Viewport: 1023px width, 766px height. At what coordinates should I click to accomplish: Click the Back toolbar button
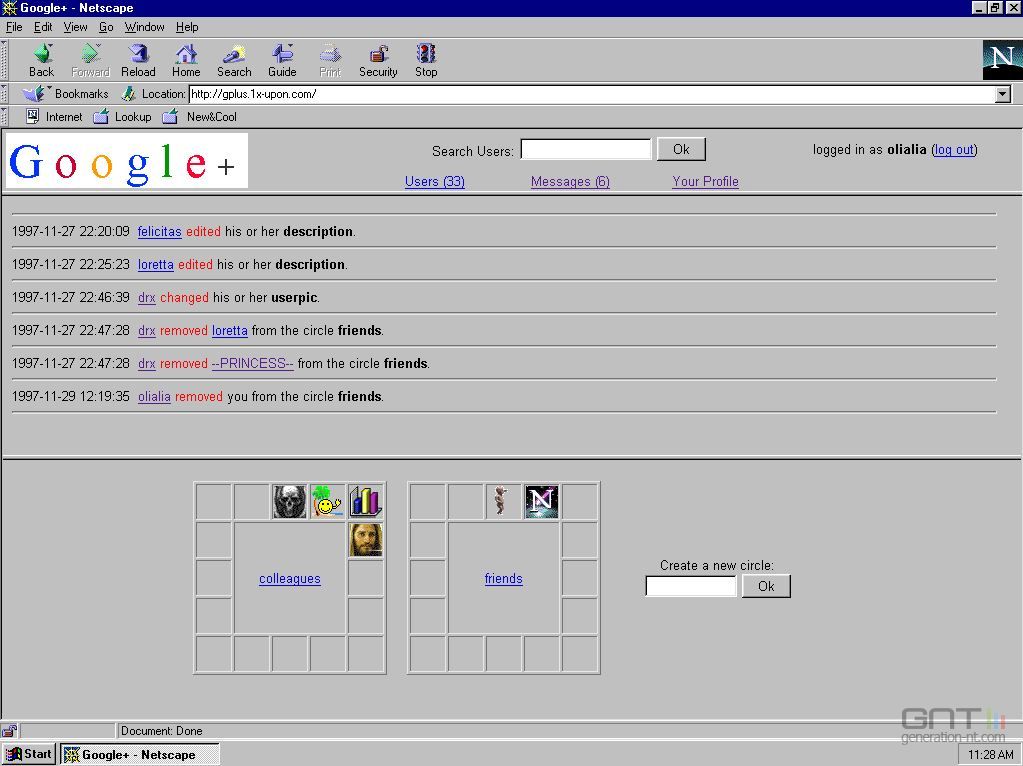pos(41,60)
